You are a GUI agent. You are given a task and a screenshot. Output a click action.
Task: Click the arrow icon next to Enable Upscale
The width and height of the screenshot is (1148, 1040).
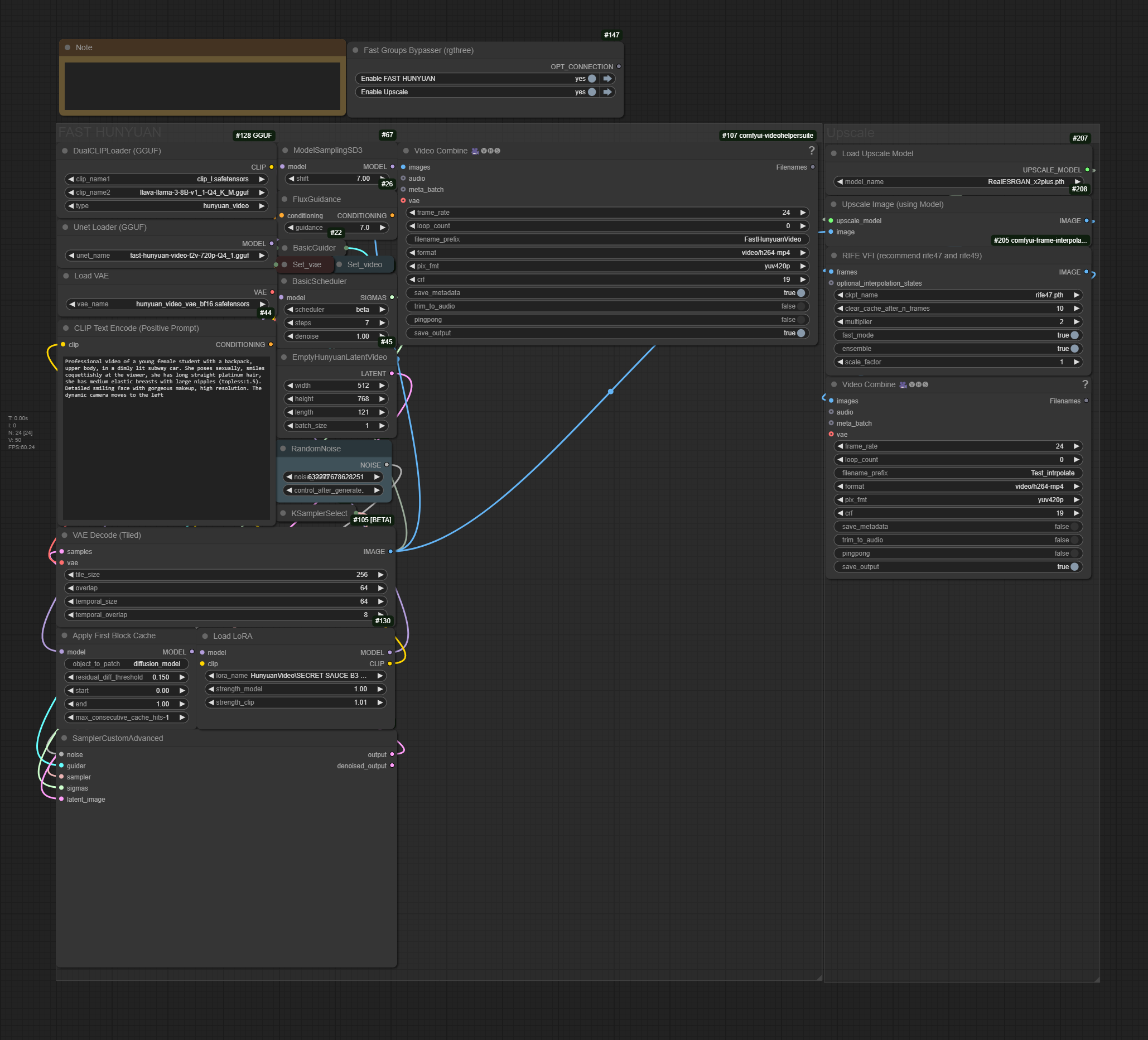(607, 92)
